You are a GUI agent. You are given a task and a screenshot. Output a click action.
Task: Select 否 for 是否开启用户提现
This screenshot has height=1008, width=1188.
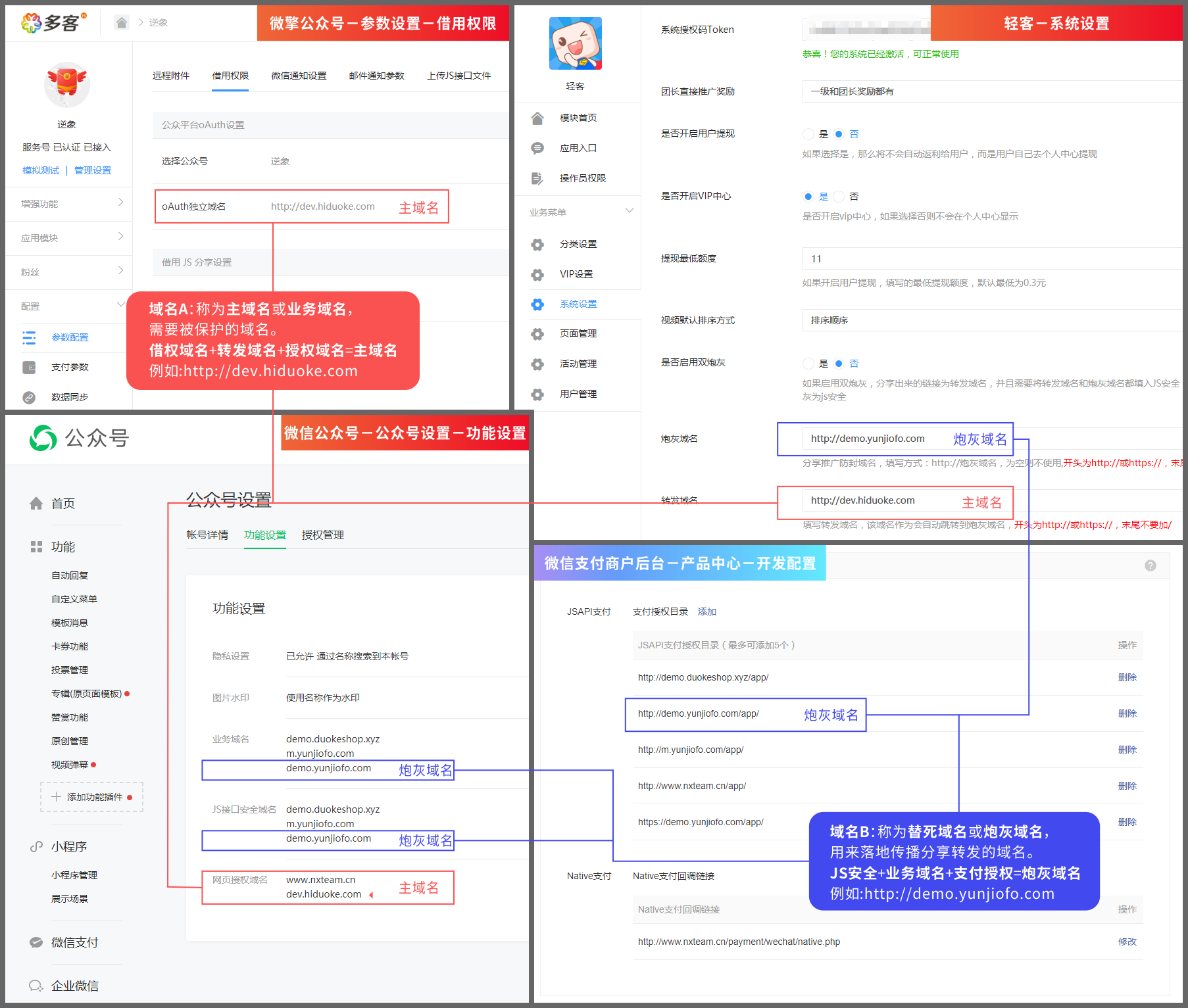tap(839, 134)
